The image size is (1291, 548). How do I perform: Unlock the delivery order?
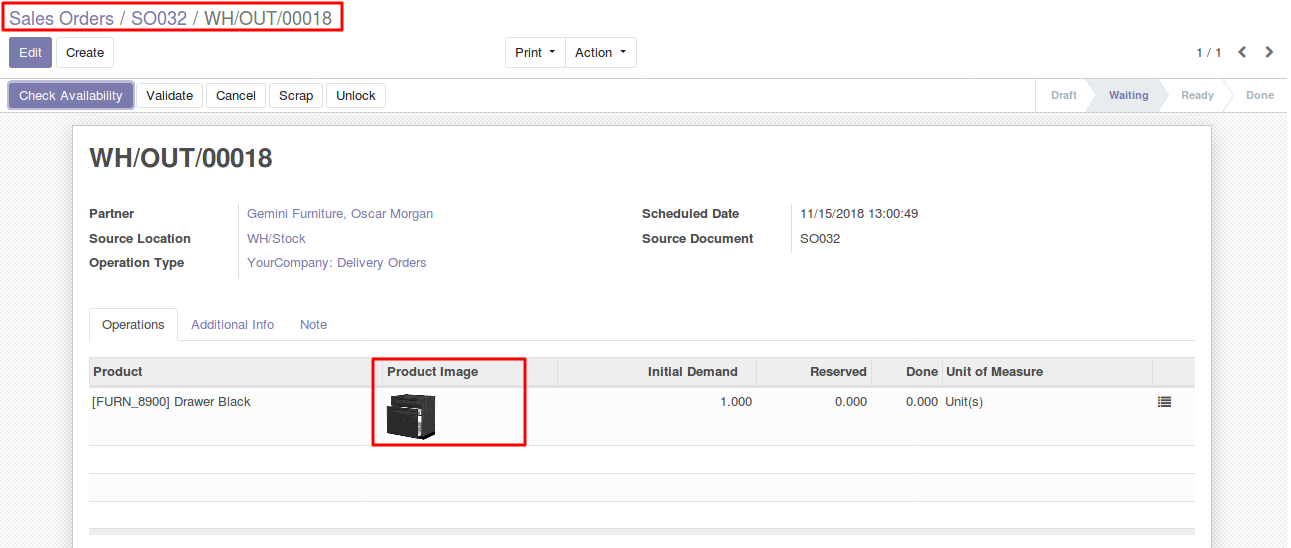[x=355, y=96]
